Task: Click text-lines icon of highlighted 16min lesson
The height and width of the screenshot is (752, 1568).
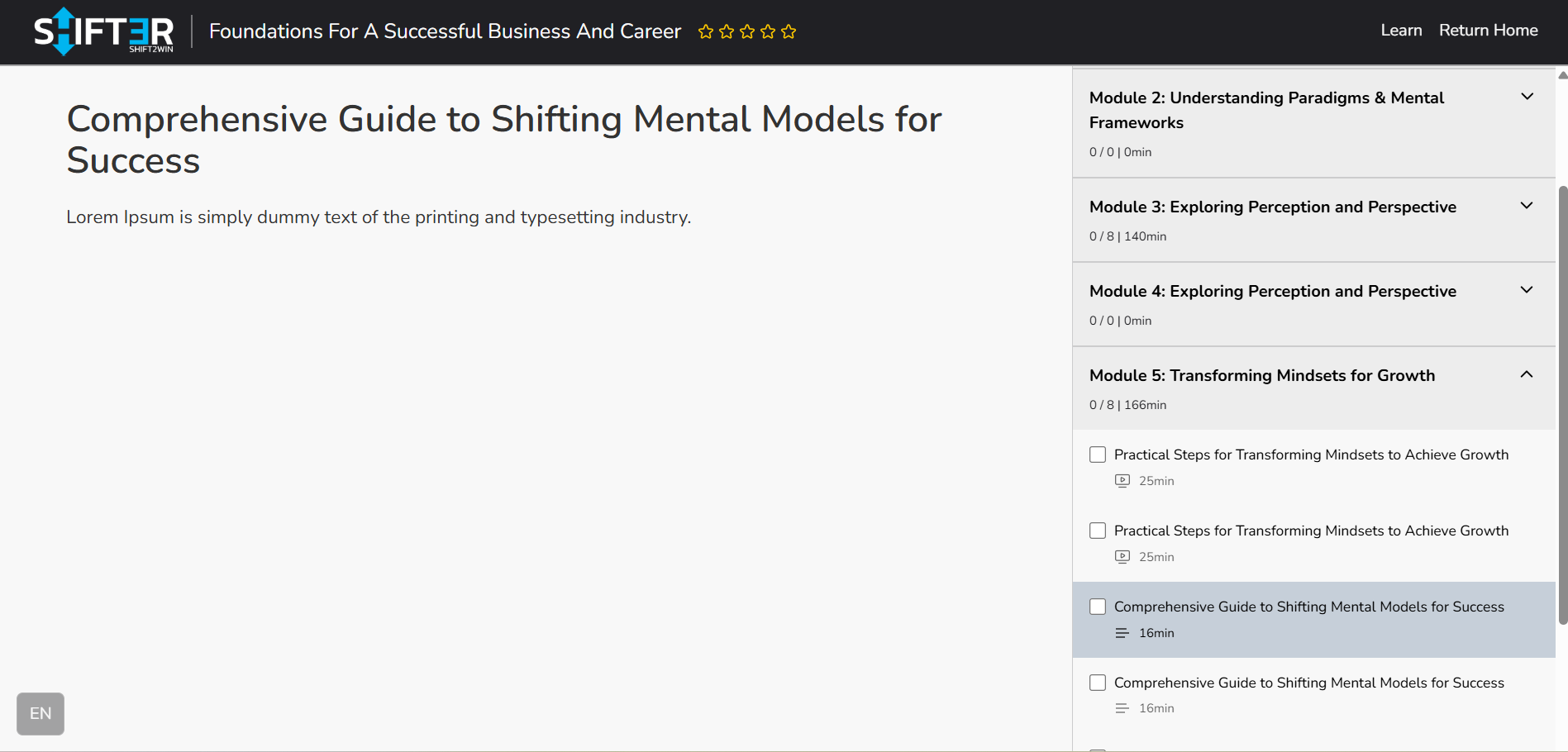Action: pyautogui.click(x=1122, y=633)
